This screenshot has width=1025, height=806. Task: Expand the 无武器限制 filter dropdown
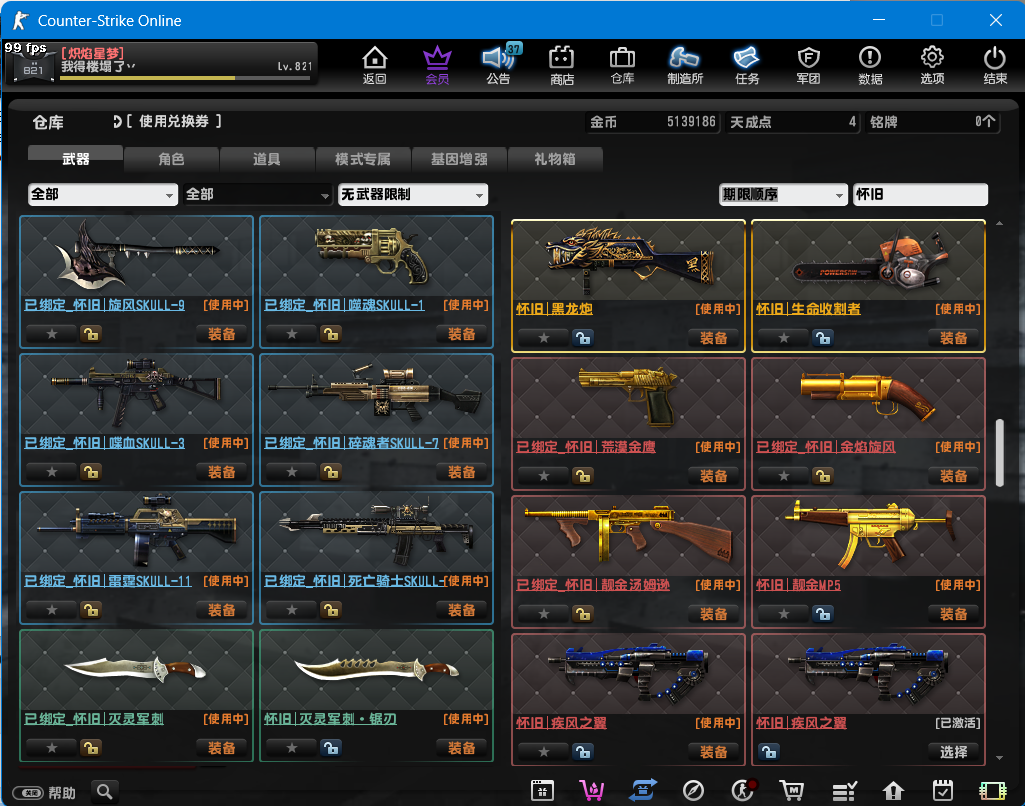(x=412, y=194)
